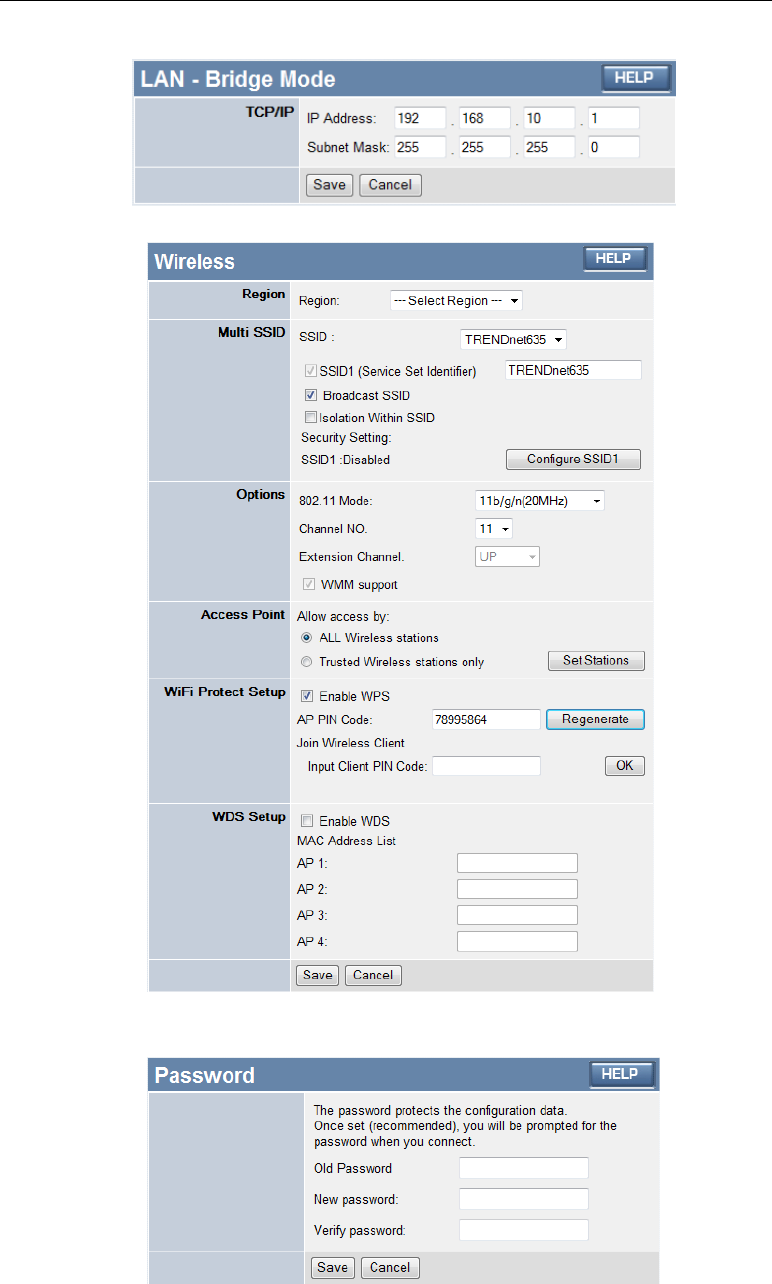Click the AP 3 MAC address field
This screenshot has width=772, height=1284.
(517, 915)
